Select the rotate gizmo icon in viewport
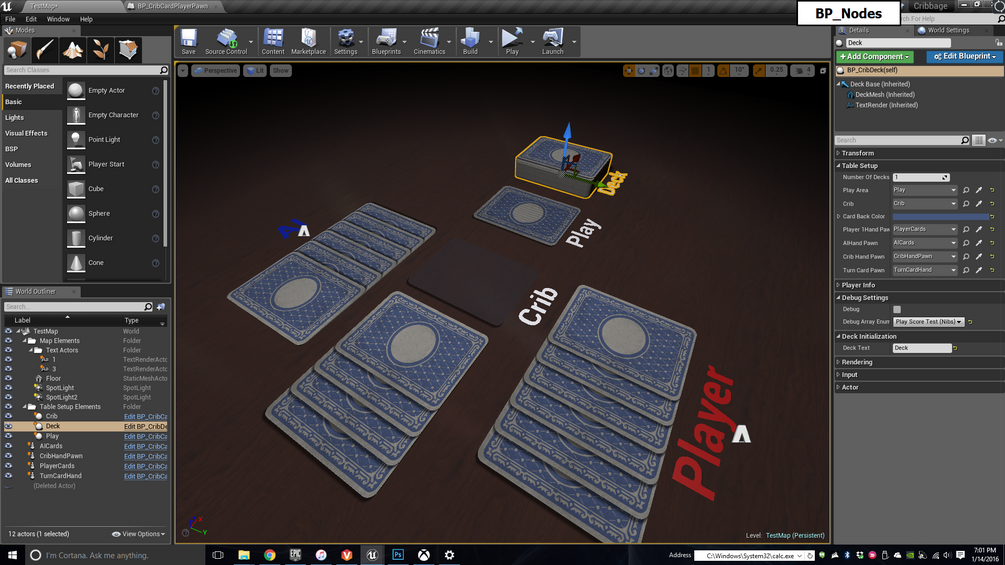 pos(641,70)
